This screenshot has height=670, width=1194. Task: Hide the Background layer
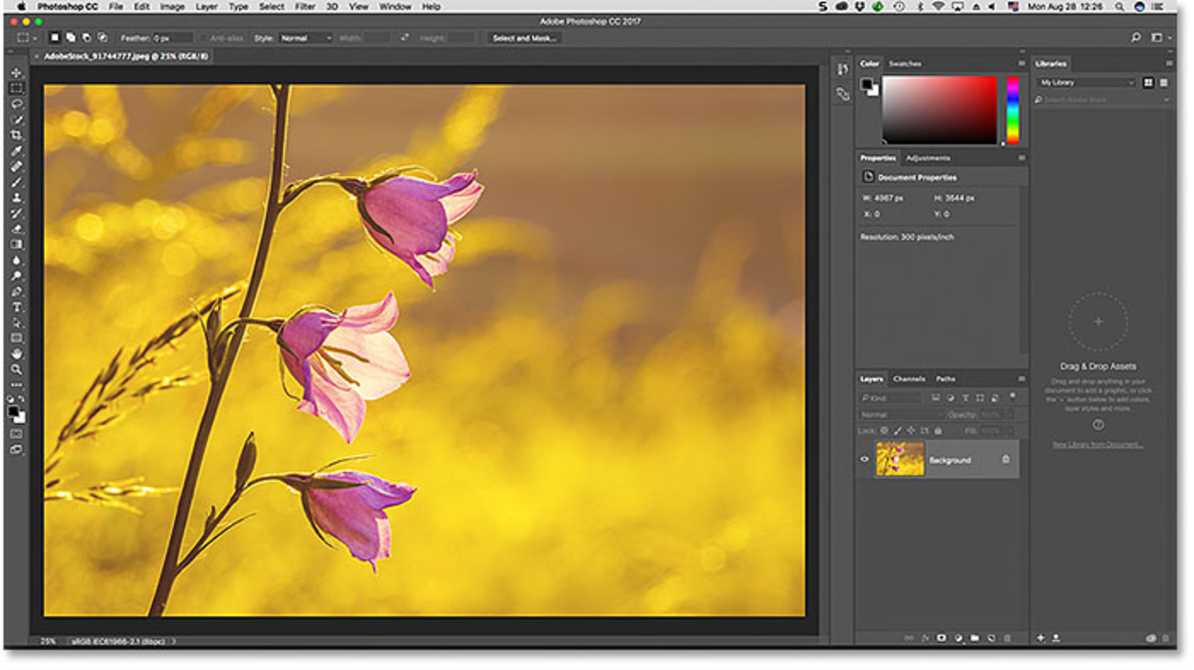pos(864,459)
